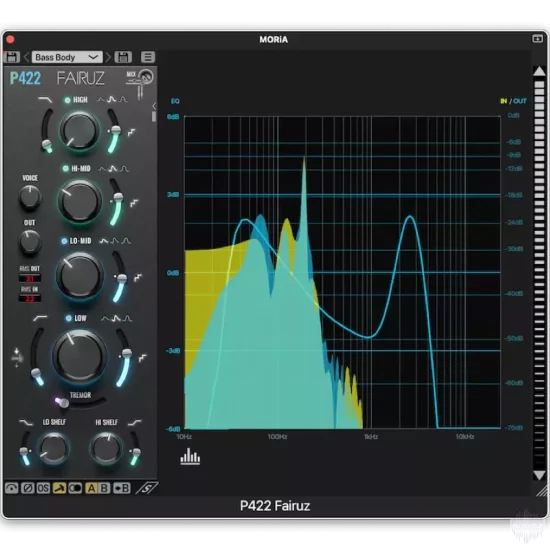Click the high shelf curve icon

(x=135, y=422)
